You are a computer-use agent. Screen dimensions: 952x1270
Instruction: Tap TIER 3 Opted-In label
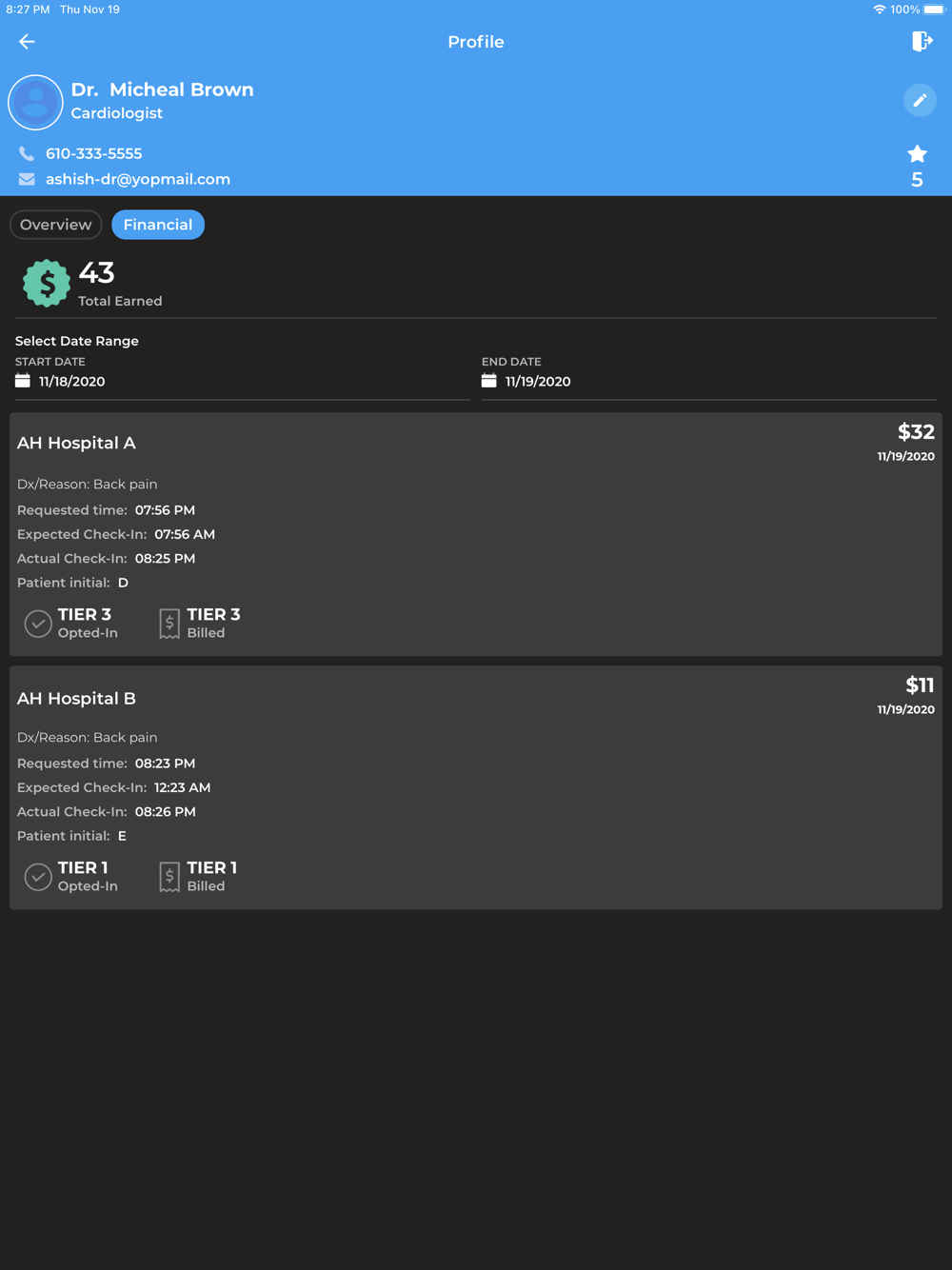[x=88, y=623]
